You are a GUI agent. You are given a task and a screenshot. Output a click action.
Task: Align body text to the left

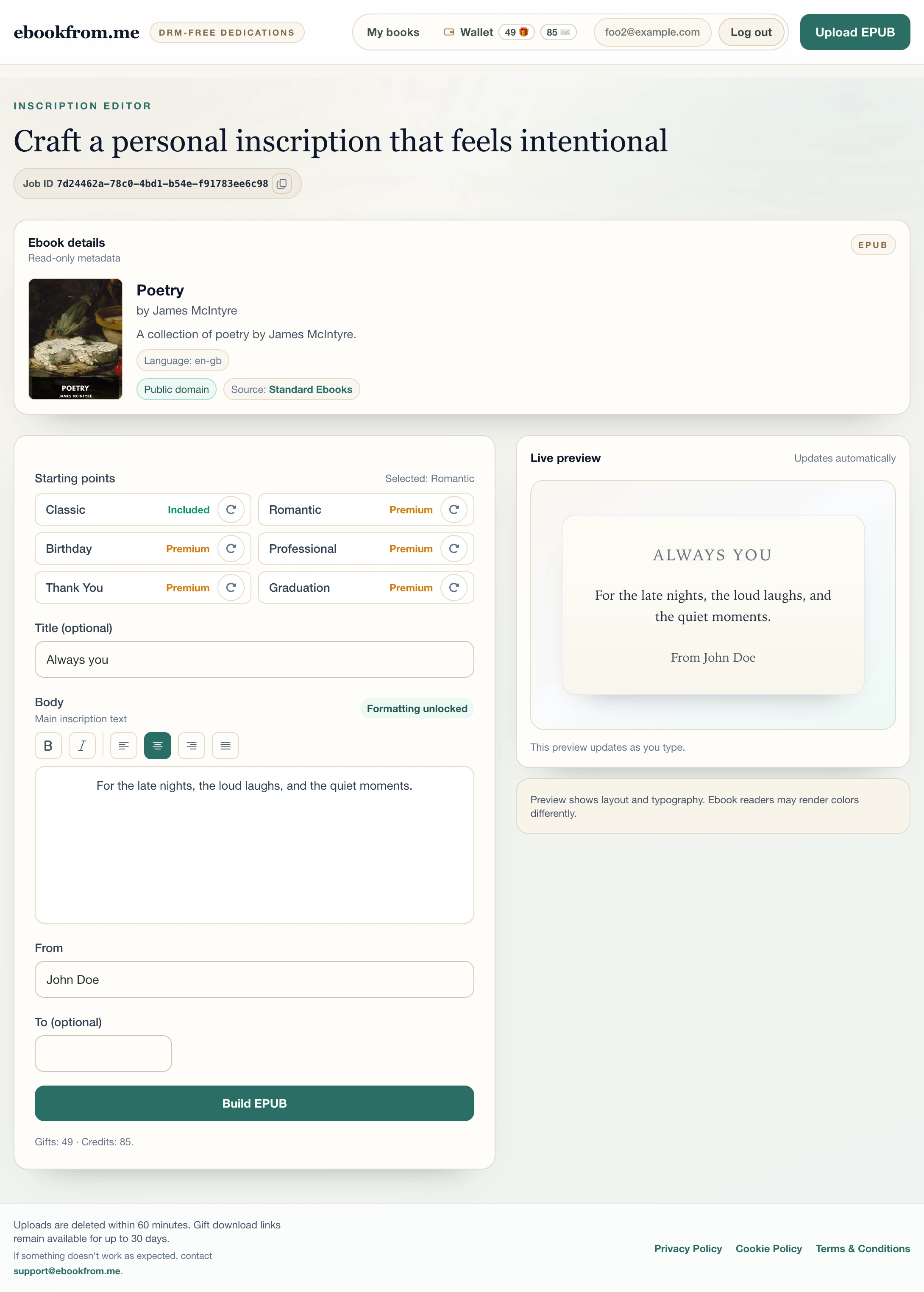[123, 745]
